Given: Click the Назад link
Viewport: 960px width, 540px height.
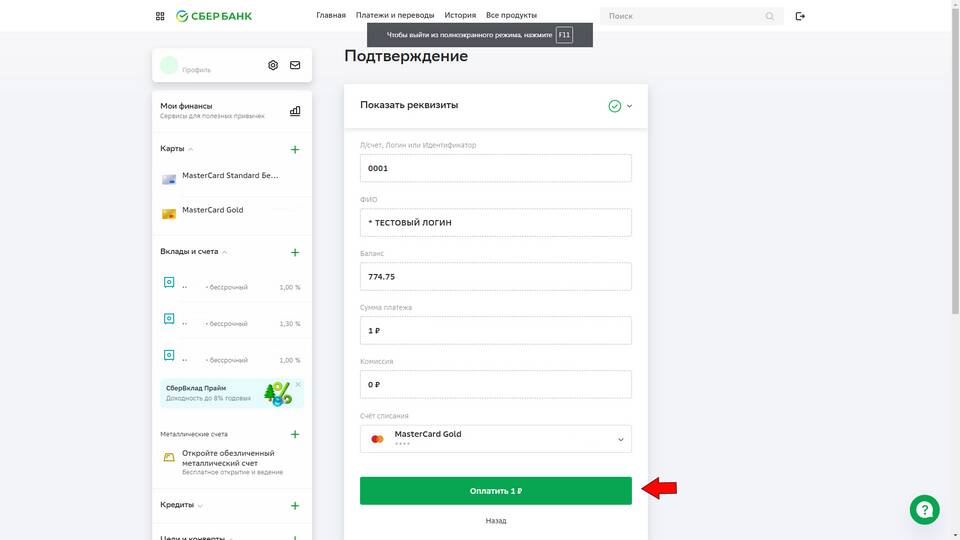Looking at the screenshot, I should [x=495, y=521].
